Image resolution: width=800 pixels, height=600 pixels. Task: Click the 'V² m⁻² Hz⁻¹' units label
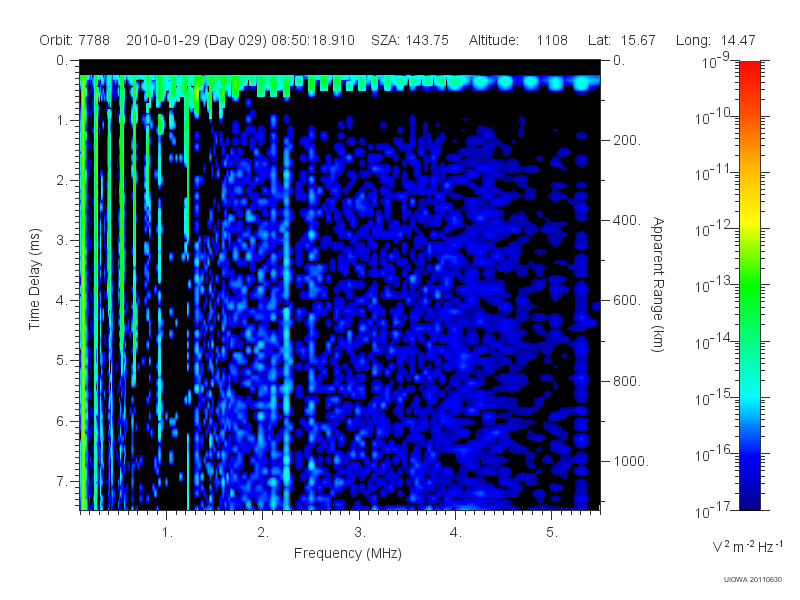pyautogui.click(x=747, y=546)
